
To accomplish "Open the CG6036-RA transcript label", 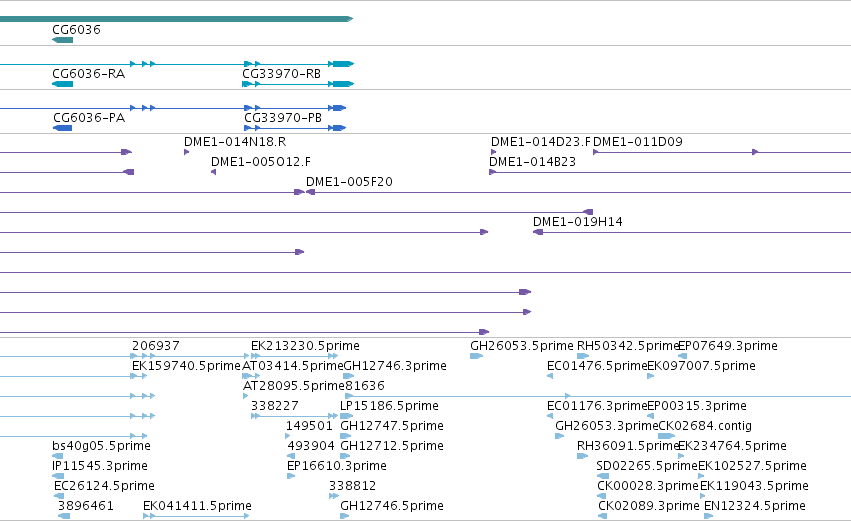I will point(88,73).
